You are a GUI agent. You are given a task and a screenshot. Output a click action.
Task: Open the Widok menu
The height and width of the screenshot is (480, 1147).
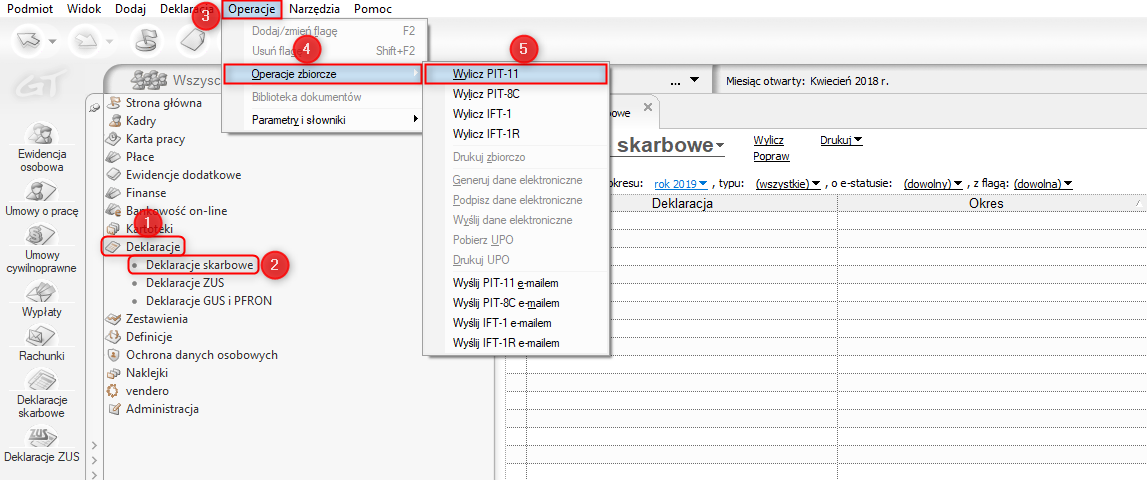pyautogui.click(x=83, y=10)
